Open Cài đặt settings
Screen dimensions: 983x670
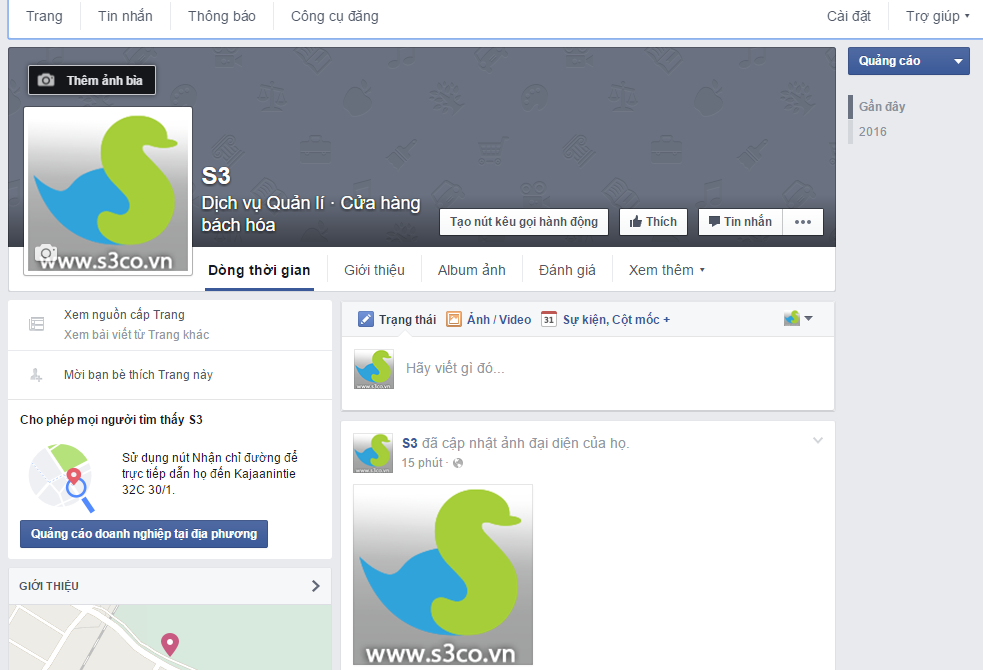click(849, 16)
